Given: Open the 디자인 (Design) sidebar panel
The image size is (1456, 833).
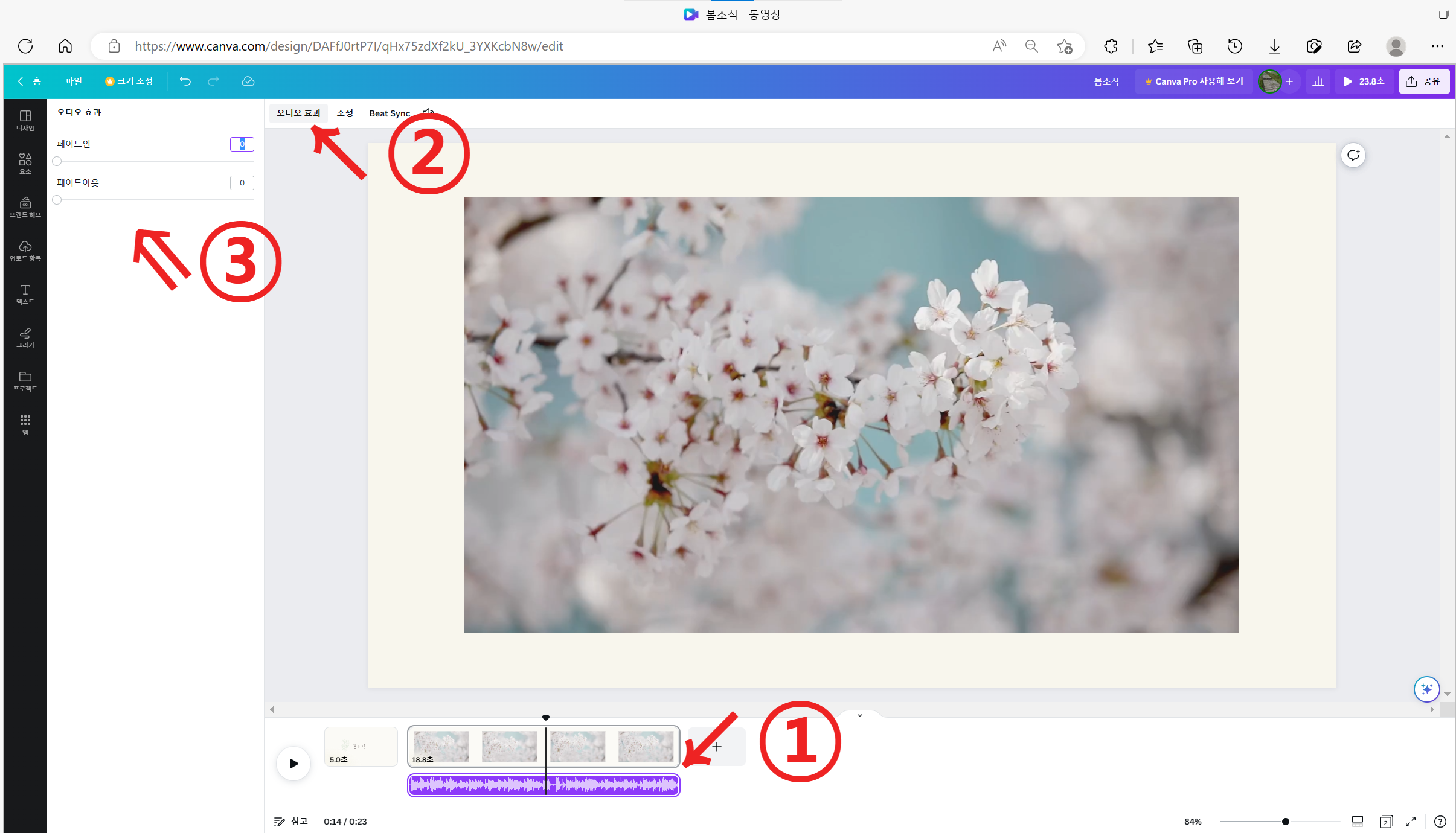Looking at the screenshot, I should (x=25, y=120).
